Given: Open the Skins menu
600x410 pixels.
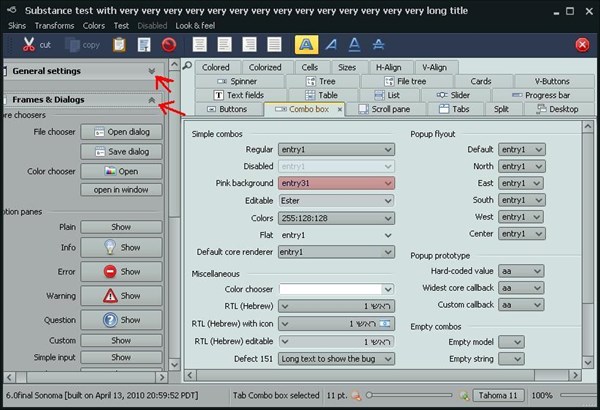Looking at the screenshot, I should 17,25.
